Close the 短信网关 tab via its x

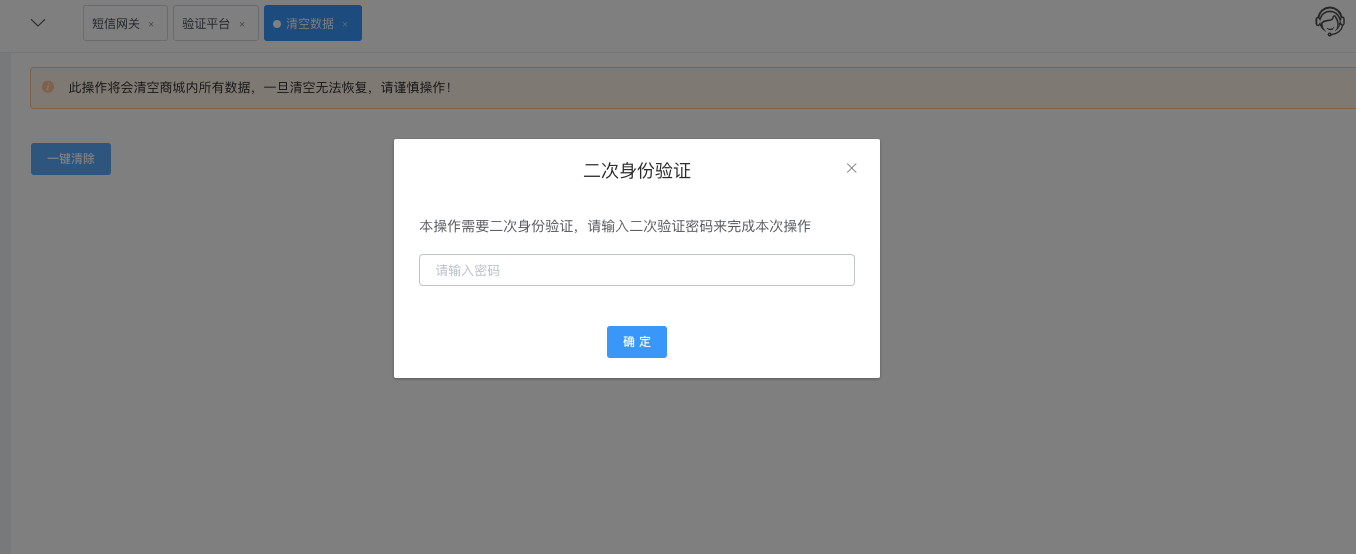(151, 24)
